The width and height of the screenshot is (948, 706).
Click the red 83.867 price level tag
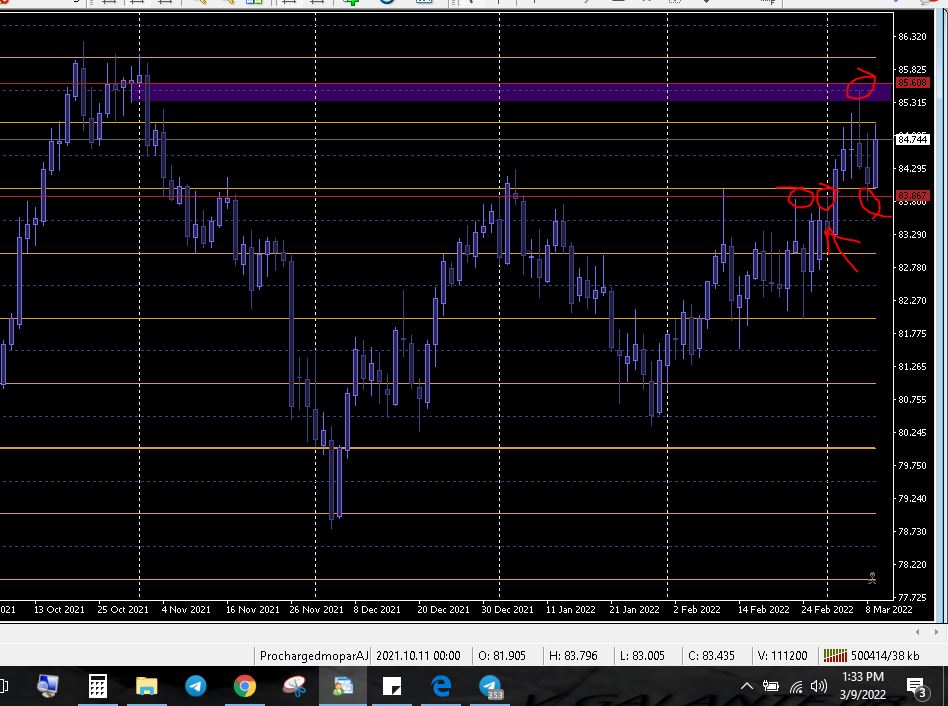click(x=912, y=196)
